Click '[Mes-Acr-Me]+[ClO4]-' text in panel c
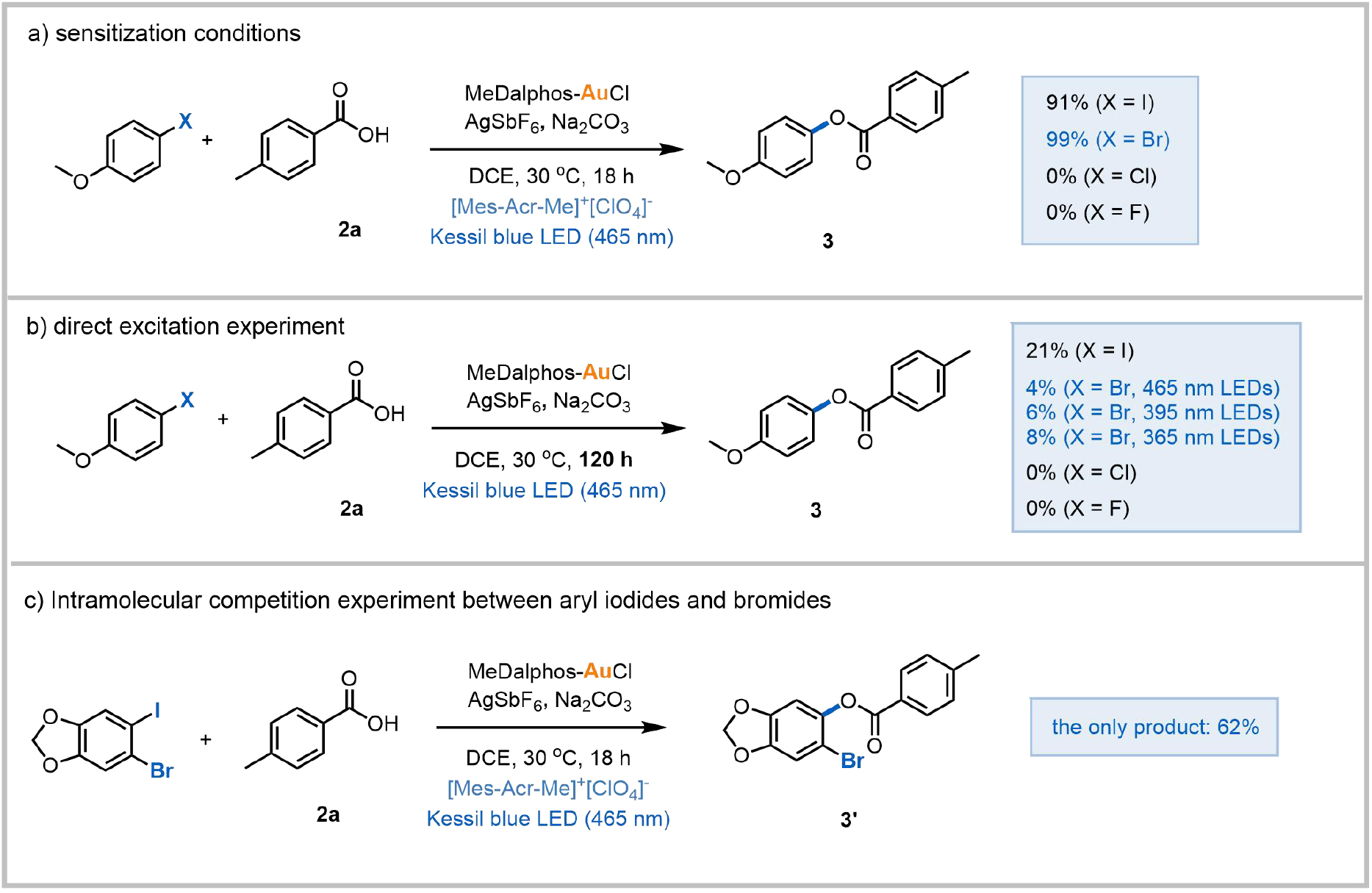 coord(547,789)
